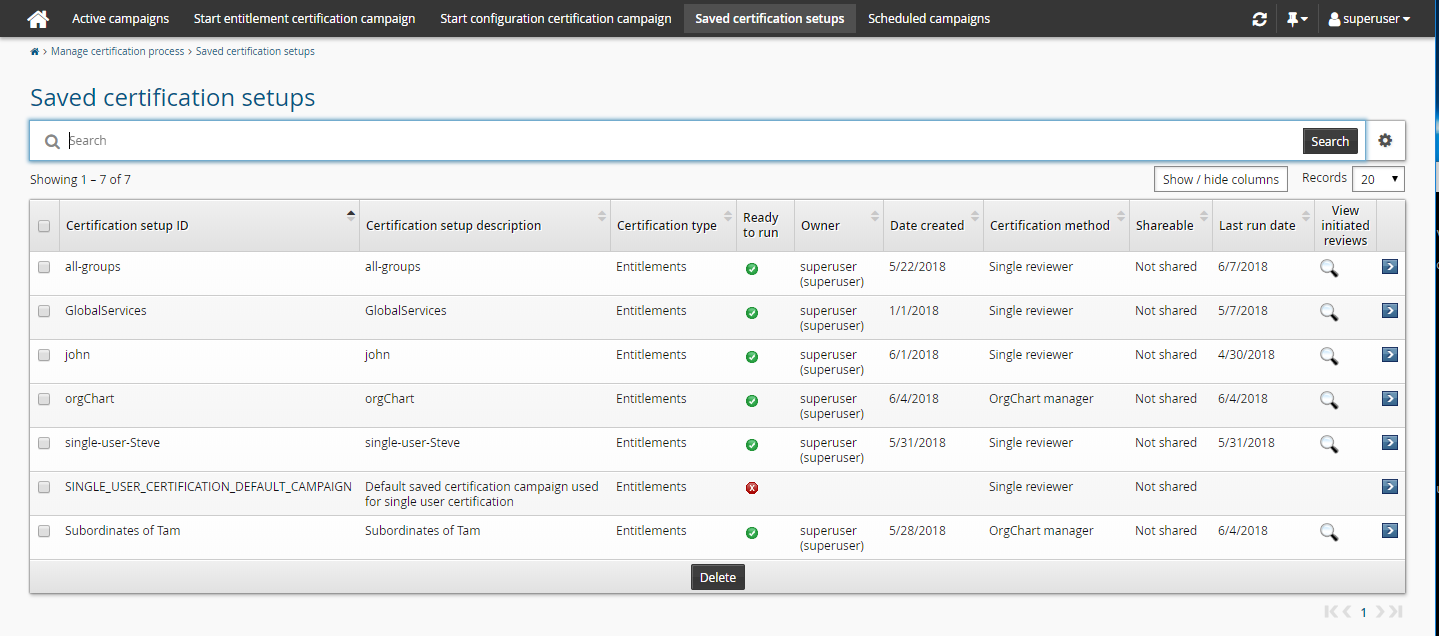Open the pin shortcut menu icon
The height and width of the screenshot is (636, 1439).
pos(1296,19)
